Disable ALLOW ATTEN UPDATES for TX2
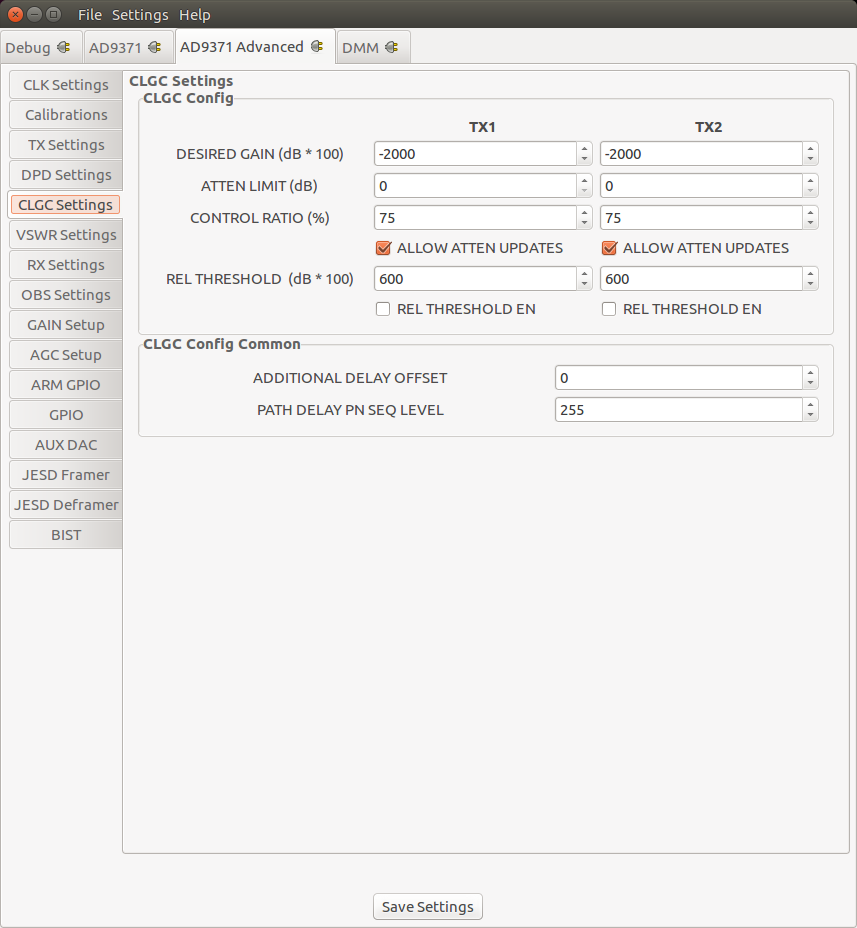 609,248
